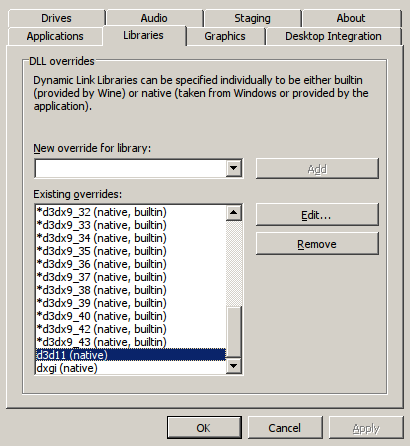Click inside the new override library field
The height and width of the screenshot is (446, 410).
[131, 168]
